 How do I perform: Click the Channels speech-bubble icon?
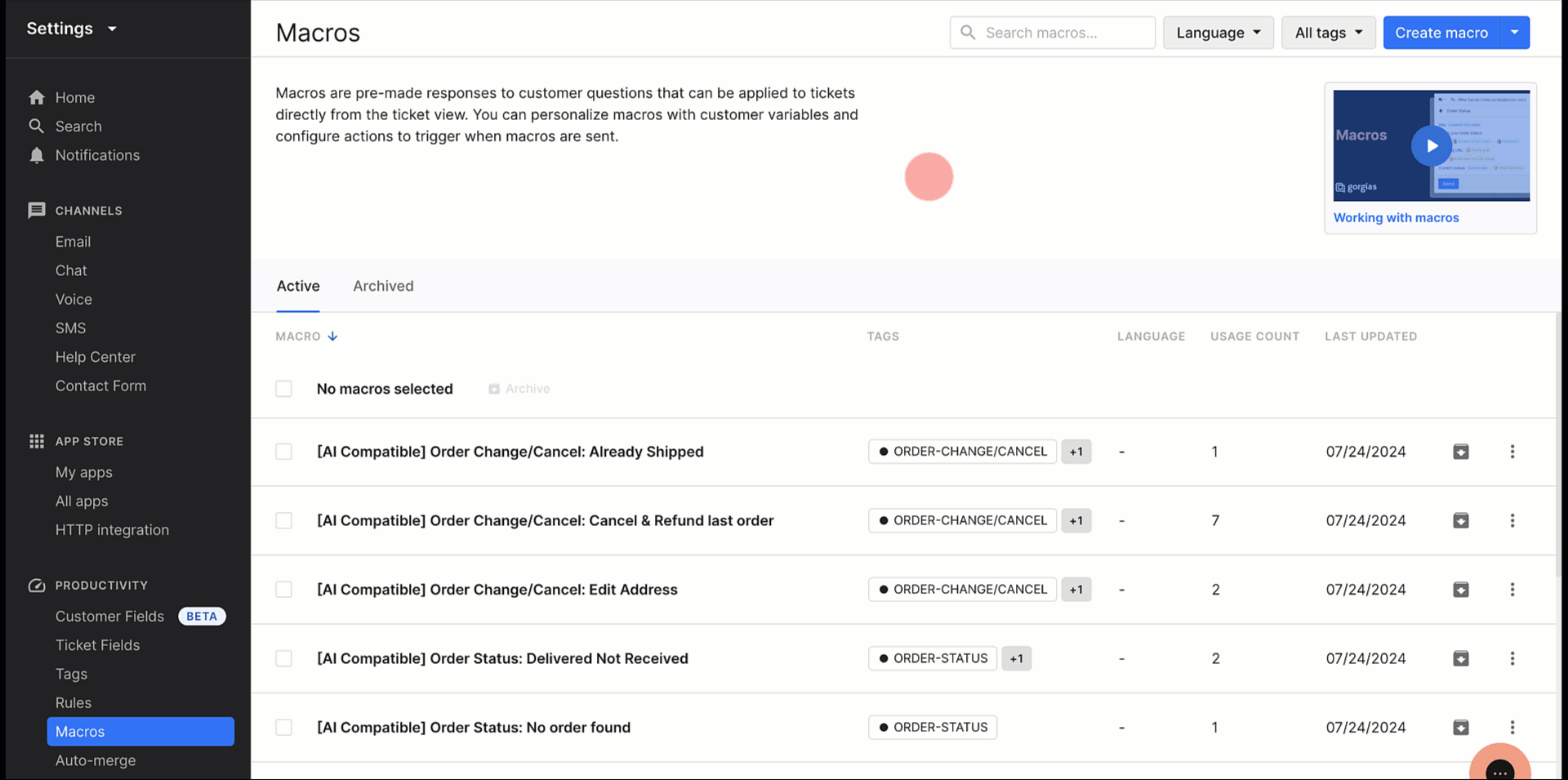pos(37,210)
